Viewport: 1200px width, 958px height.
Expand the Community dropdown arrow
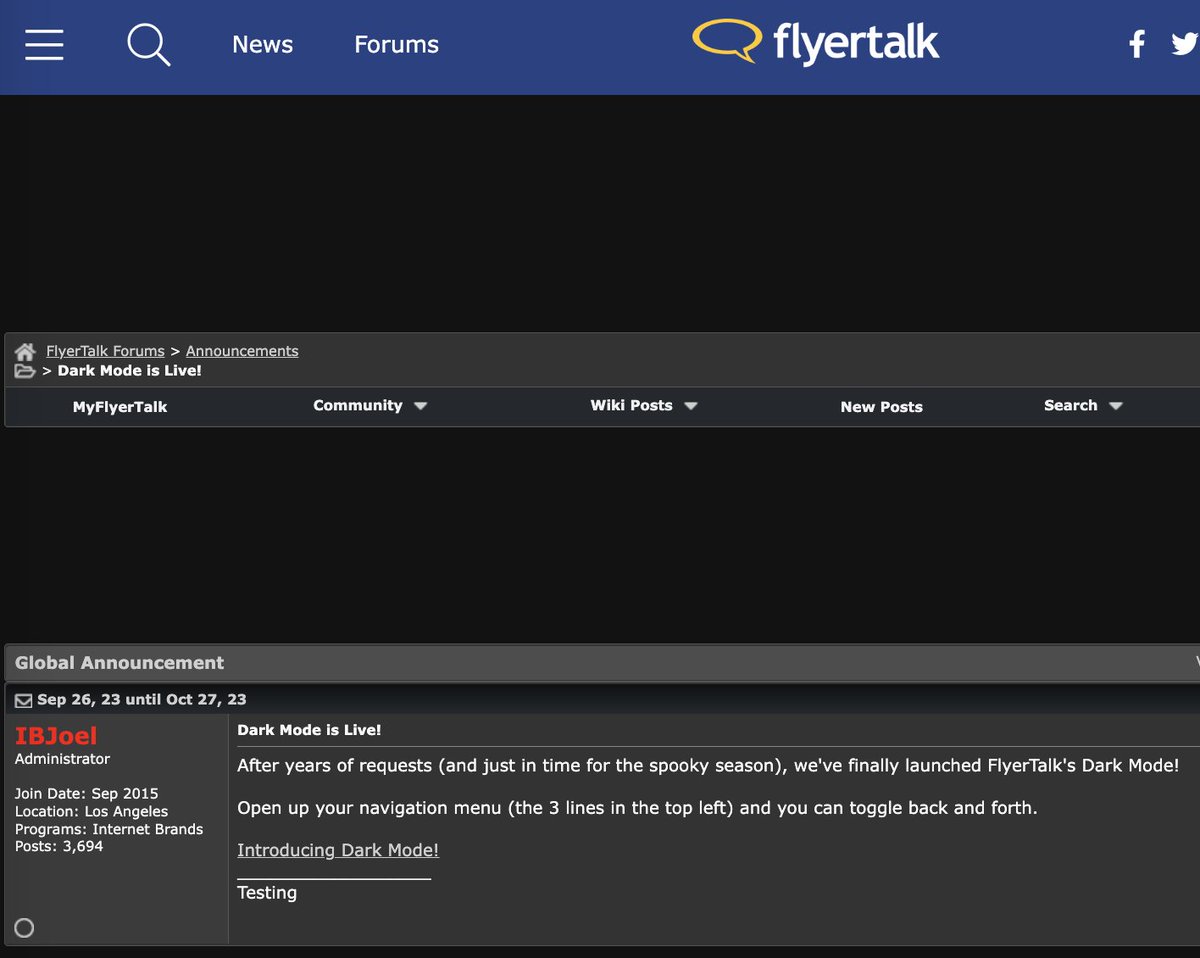click(420, 406)
